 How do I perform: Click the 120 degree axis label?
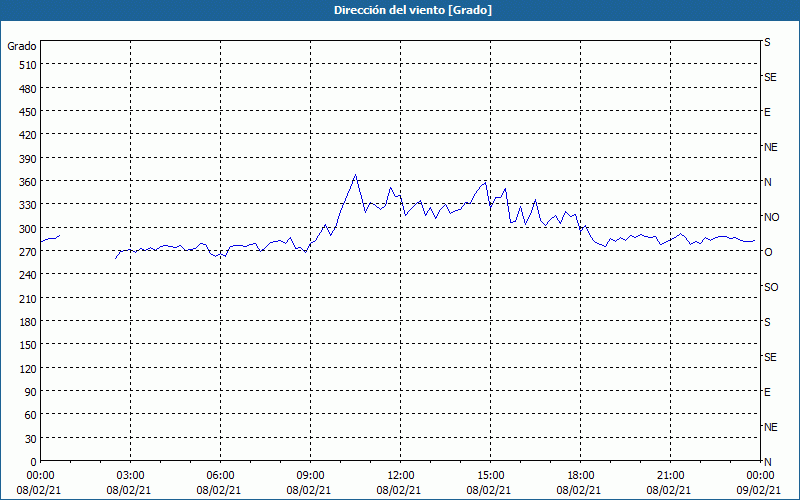point(28,368)
